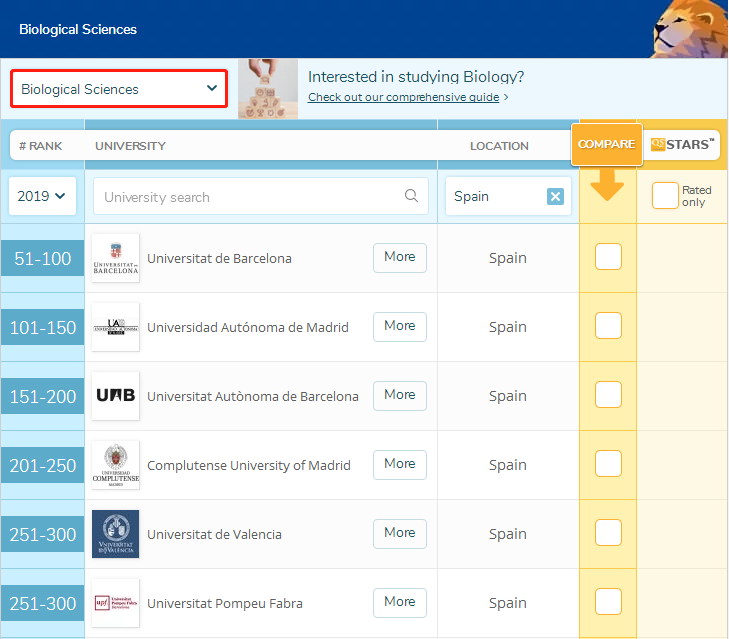The height and width of the screenshot is (639, 729).
Task: Open Complutense University of Madrid name link
Action: [x=249, y=465]
